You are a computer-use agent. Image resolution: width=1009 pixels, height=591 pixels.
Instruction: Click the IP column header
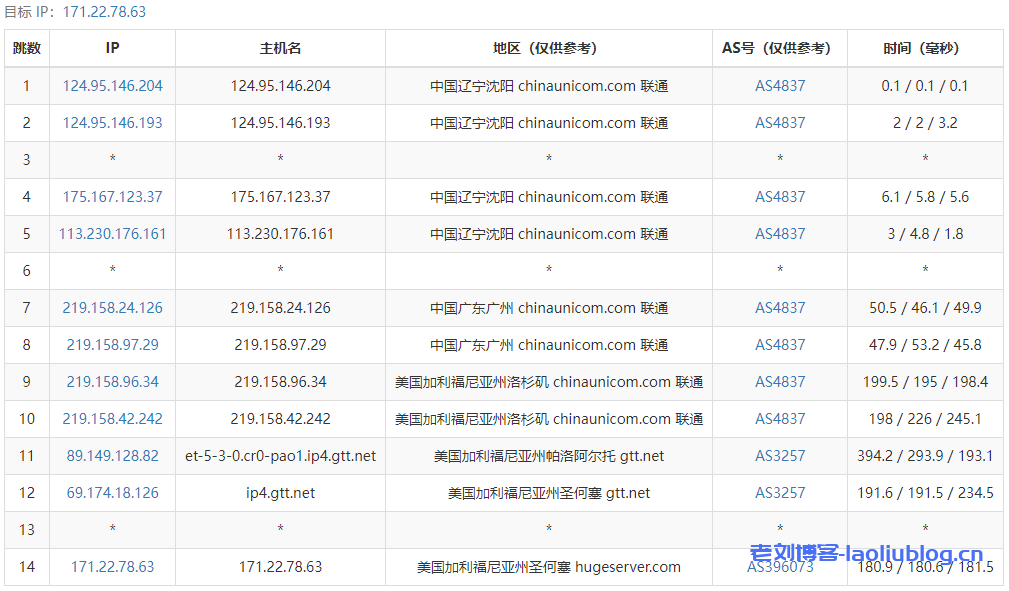tap(112, 48)
